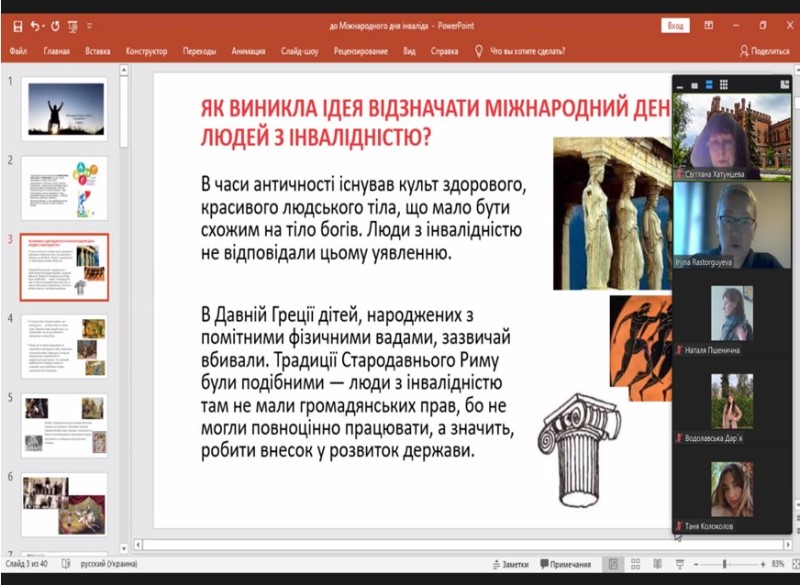Click the zoom slider handle
This screenshot has width=800, height=585.
click(x=724, y=564)
